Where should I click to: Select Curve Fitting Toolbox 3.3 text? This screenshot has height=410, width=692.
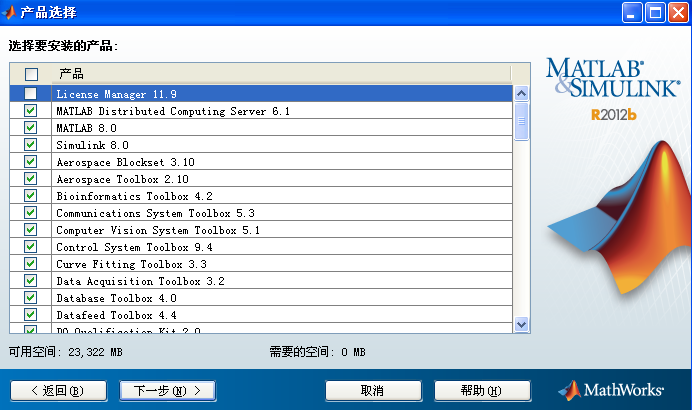tap(132, 264)
